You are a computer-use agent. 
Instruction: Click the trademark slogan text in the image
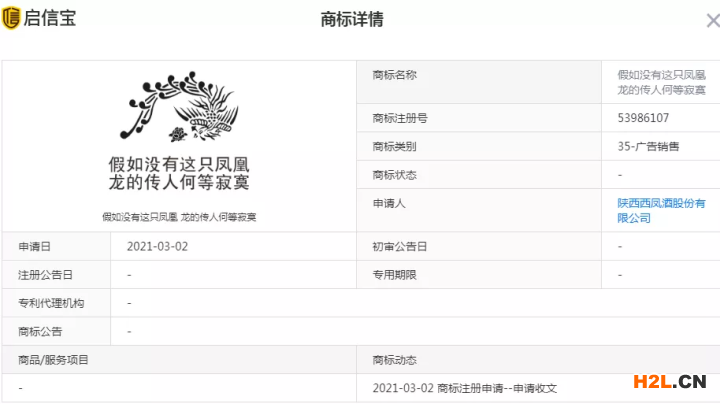pos(178,173)
